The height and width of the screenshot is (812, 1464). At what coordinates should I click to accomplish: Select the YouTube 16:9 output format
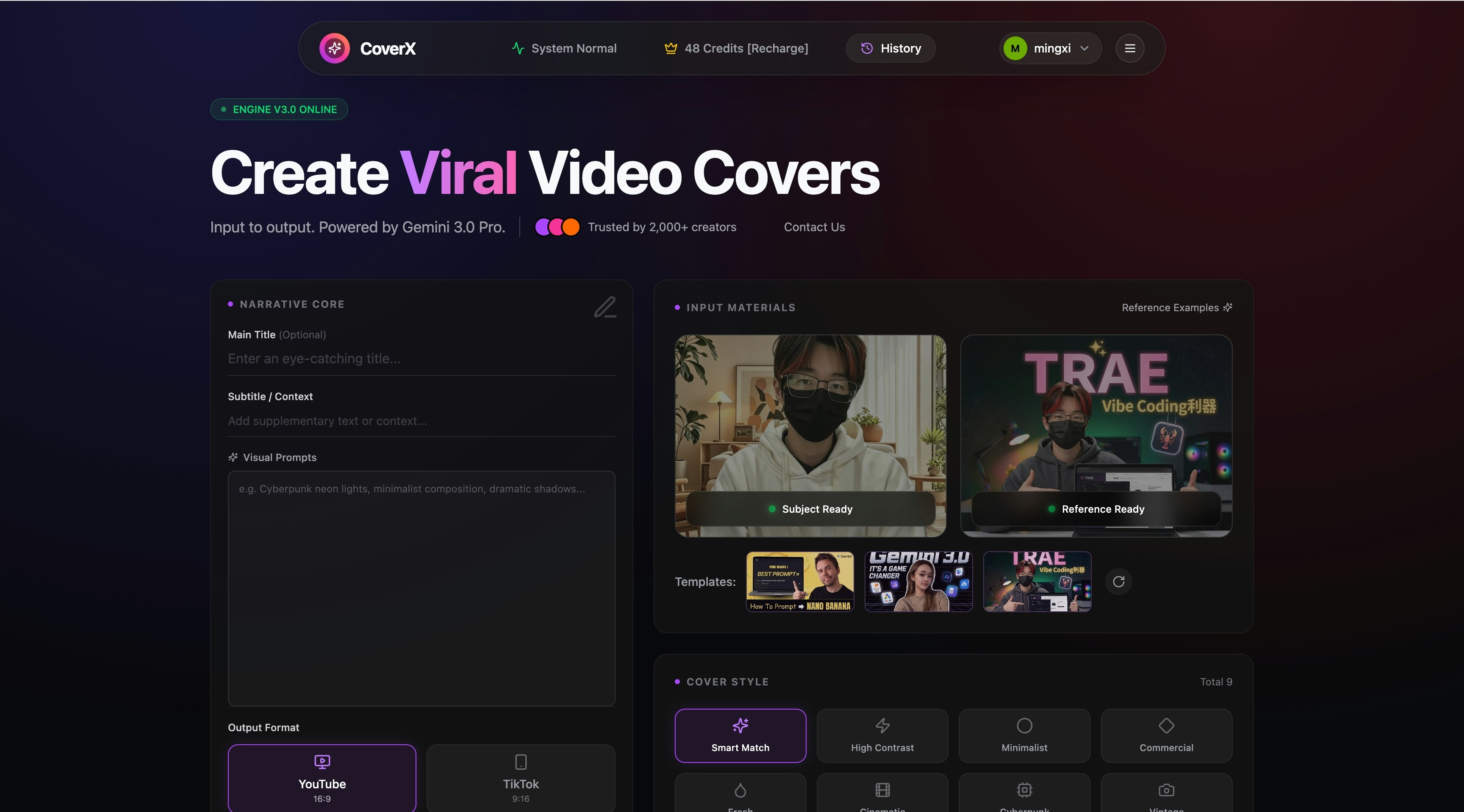[x=322, y=778]
